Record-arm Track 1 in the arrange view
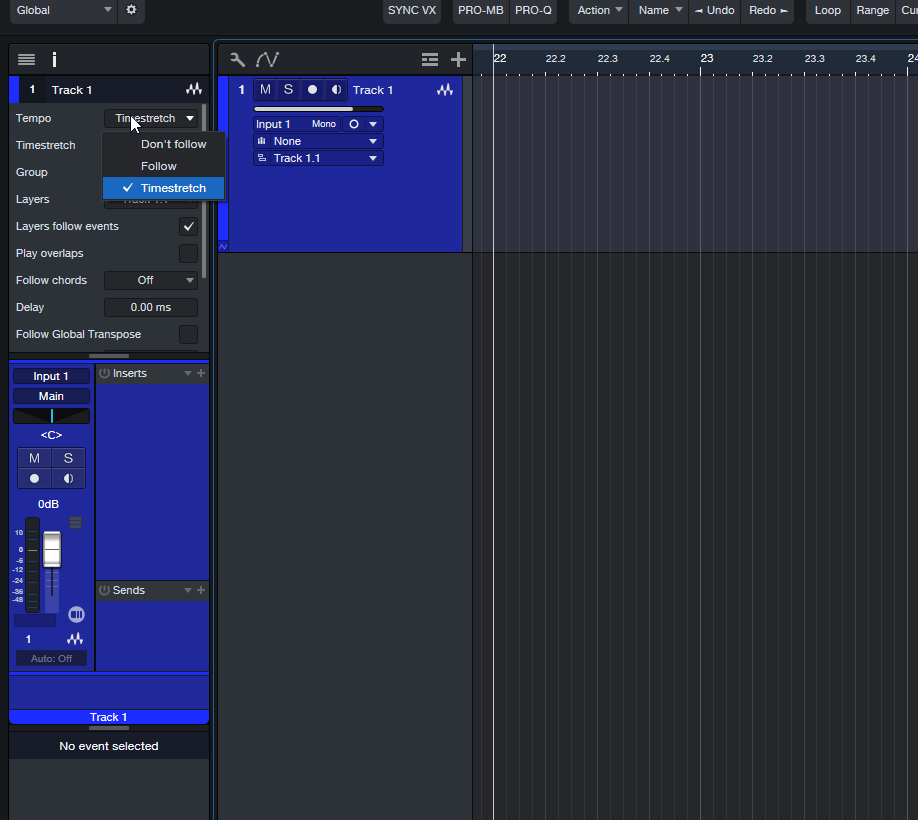 click(x=312, y=90)
